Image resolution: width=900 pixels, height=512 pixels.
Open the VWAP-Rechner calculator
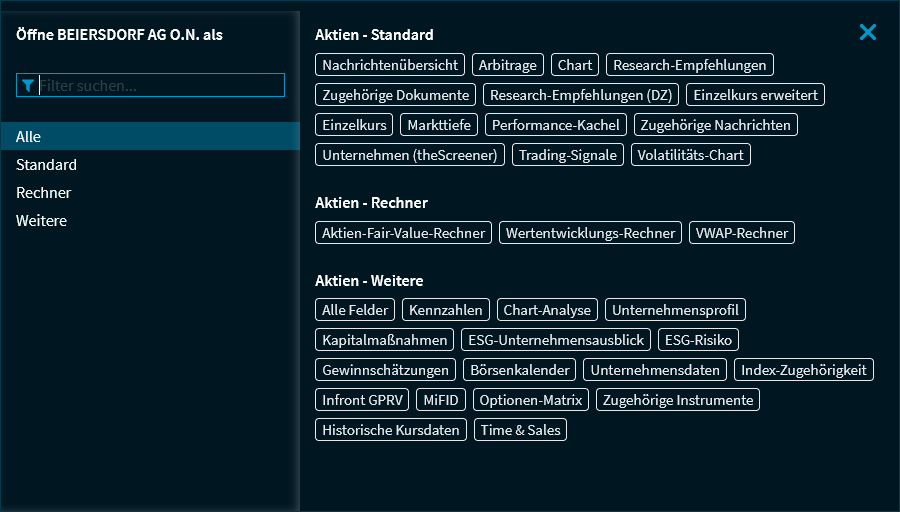742,233
